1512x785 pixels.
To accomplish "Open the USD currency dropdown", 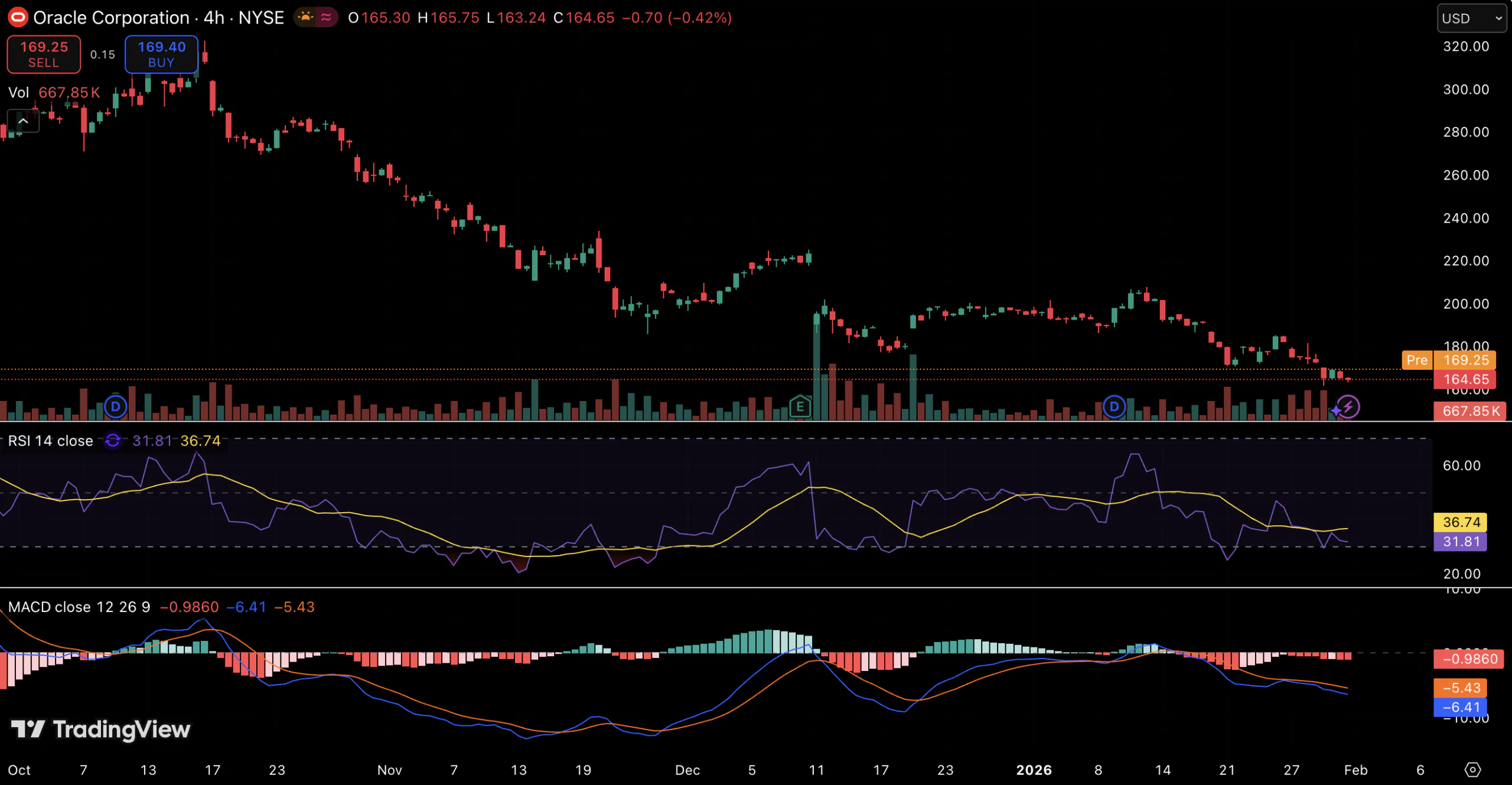I will tap(1471, 18).
